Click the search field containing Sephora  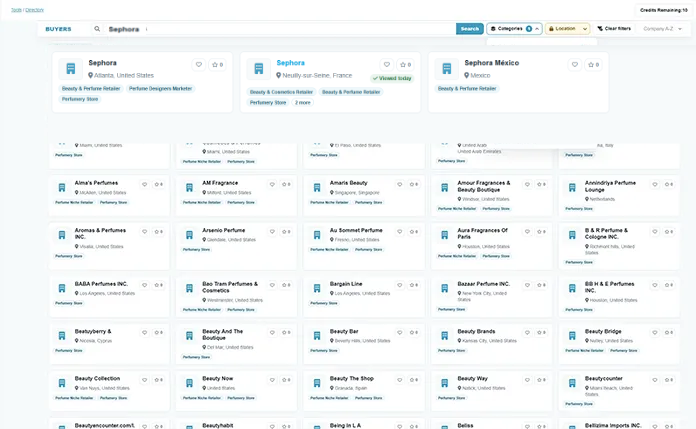point(280,29)
